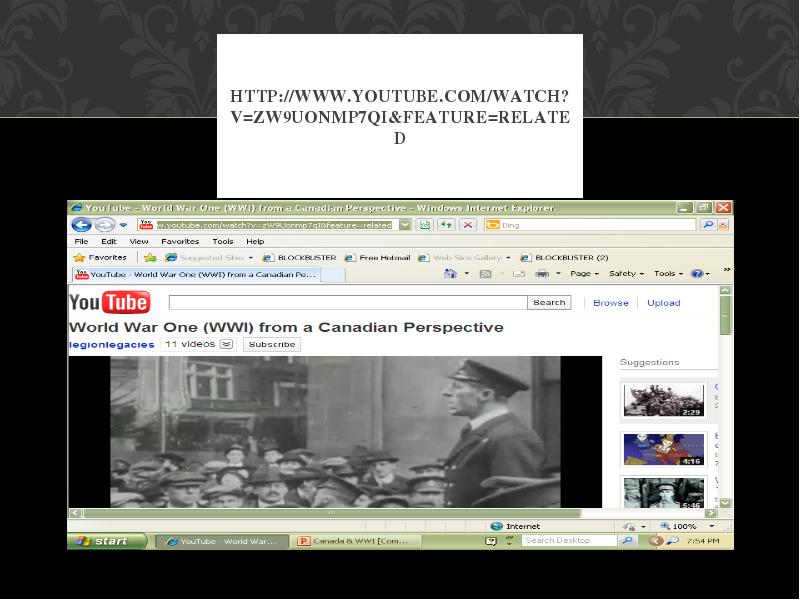This screenshot has width=800, height=600.
Task: Click the Favorites star button
Action: click(100, 258)
